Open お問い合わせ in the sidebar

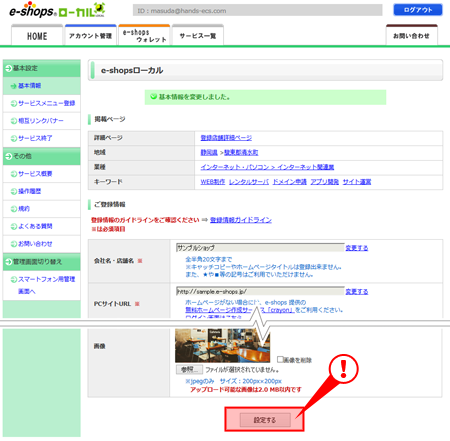pyautogui.click(x=35, y=244)
